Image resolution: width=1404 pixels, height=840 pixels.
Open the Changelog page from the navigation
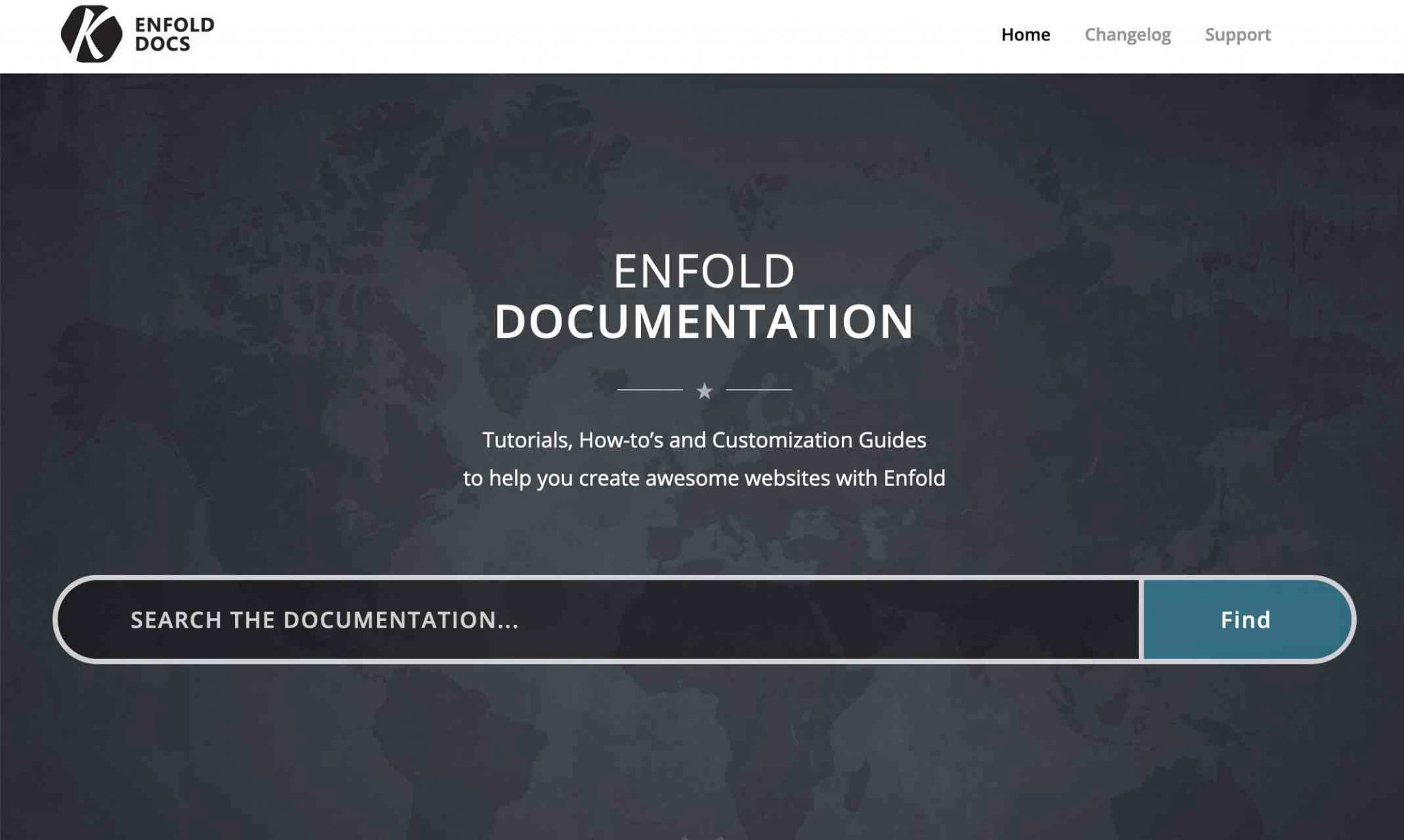1128,34
